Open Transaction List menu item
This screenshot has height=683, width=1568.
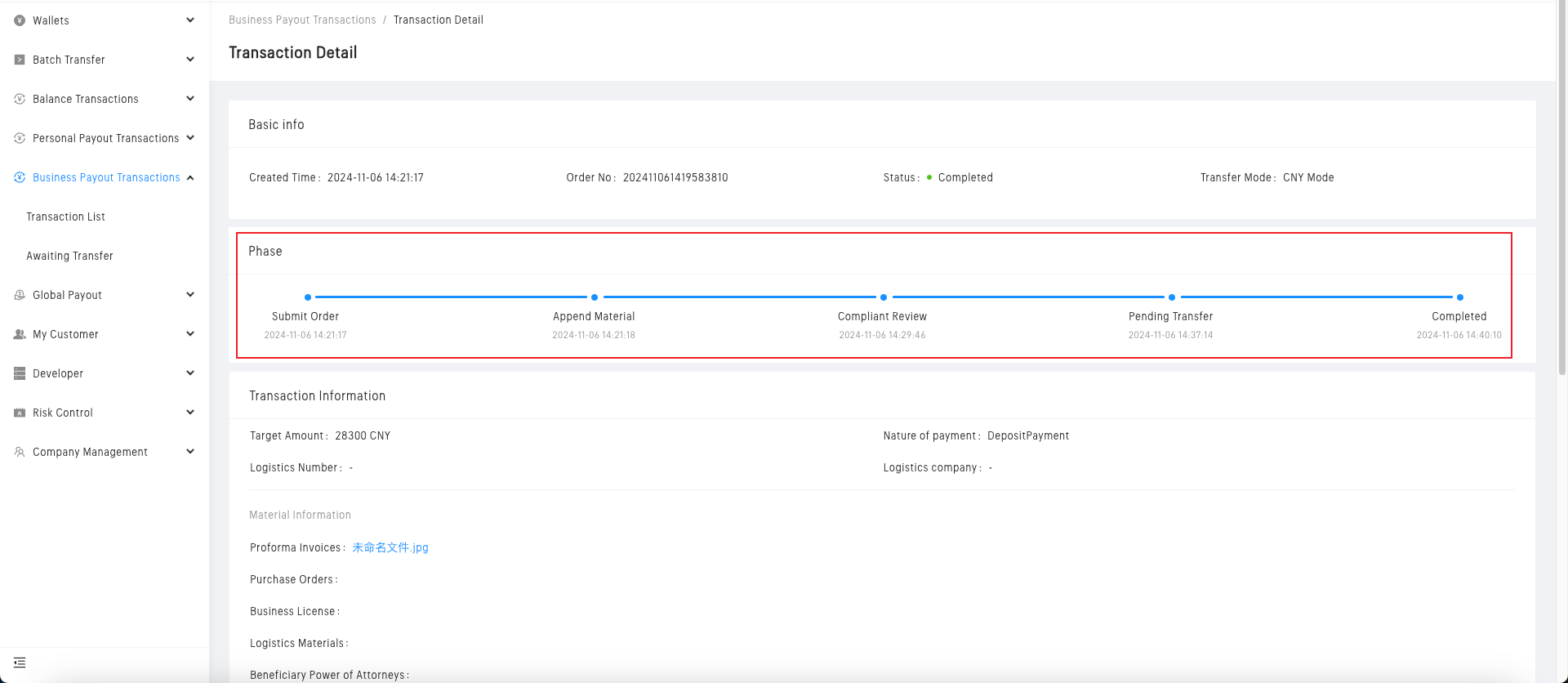[65, 217]
